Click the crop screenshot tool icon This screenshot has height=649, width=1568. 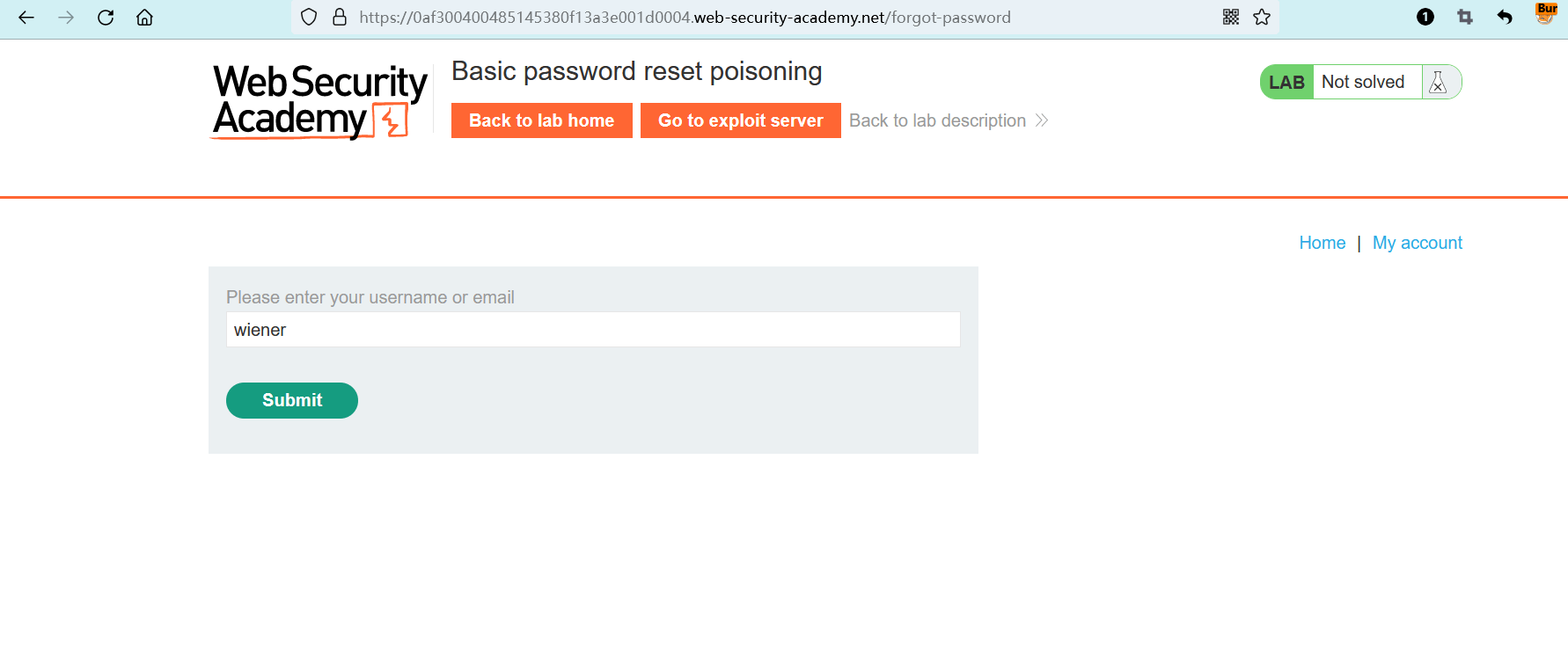click(1465, 17)
